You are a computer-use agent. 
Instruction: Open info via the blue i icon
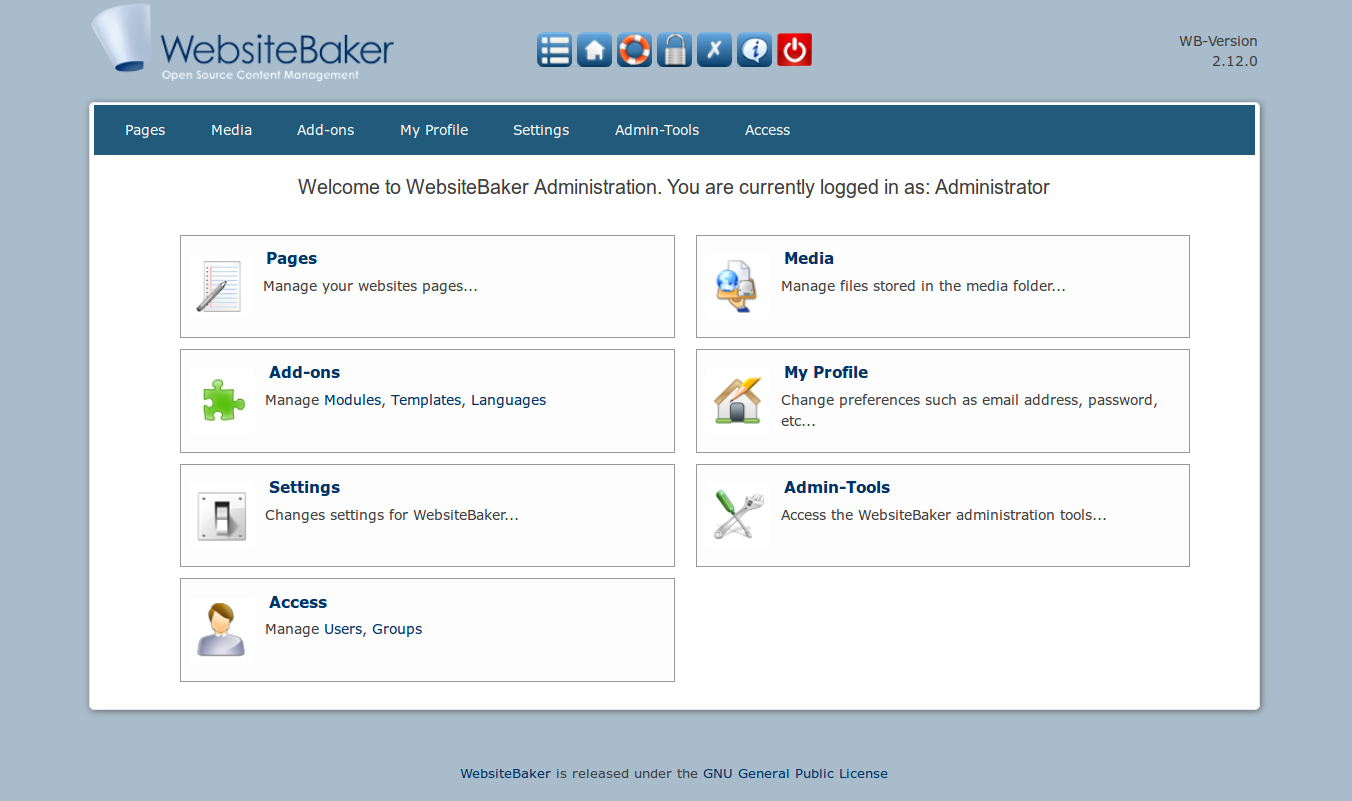pos(754,50)
